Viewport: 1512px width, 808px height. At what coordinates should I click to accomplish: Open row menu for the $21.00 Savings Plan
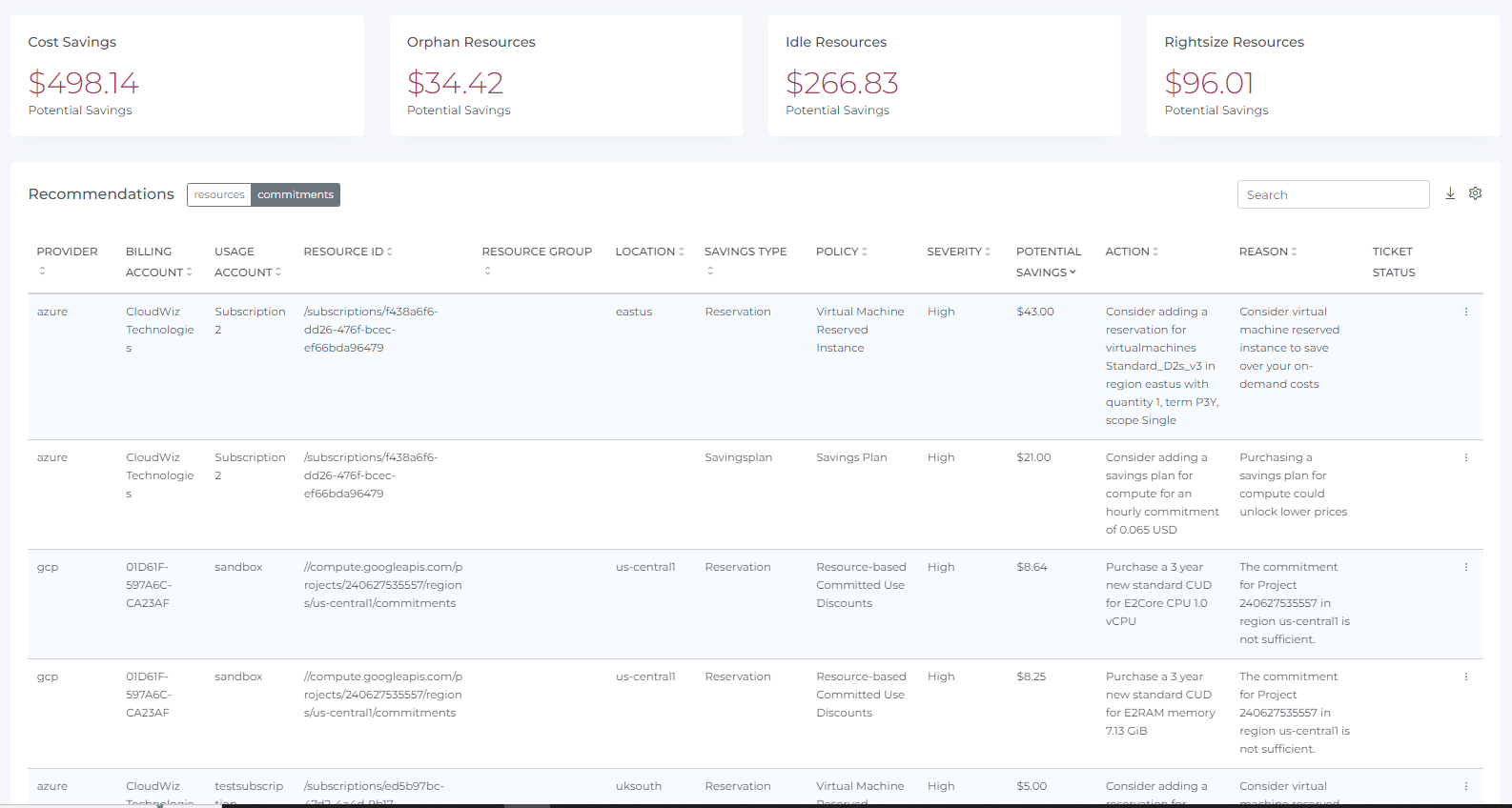(1465, 457)
